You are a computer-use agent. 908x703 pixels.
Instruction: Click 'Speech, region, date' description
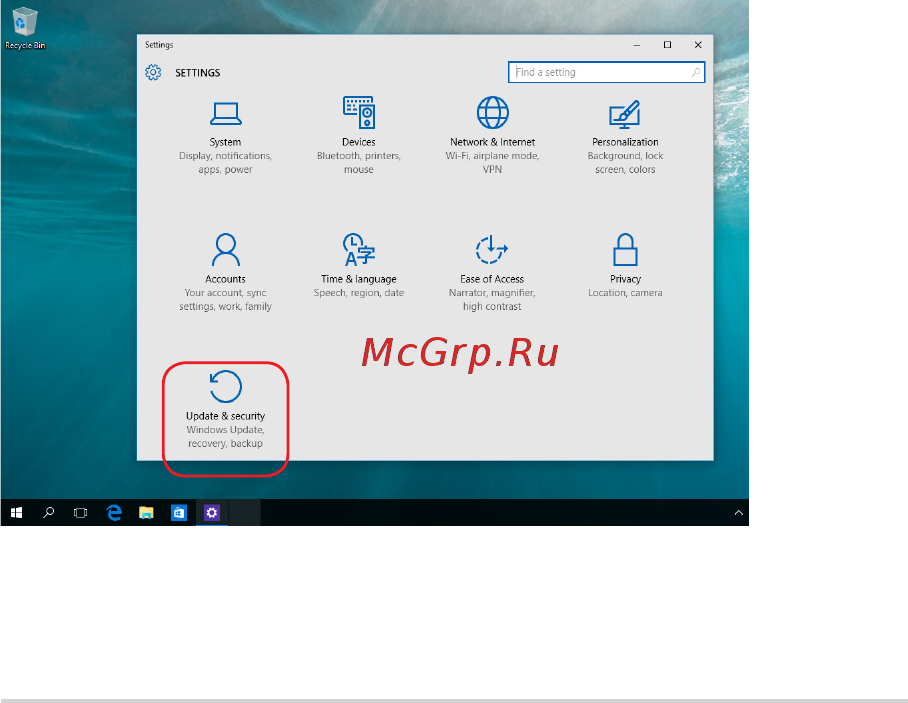(358, 293)
